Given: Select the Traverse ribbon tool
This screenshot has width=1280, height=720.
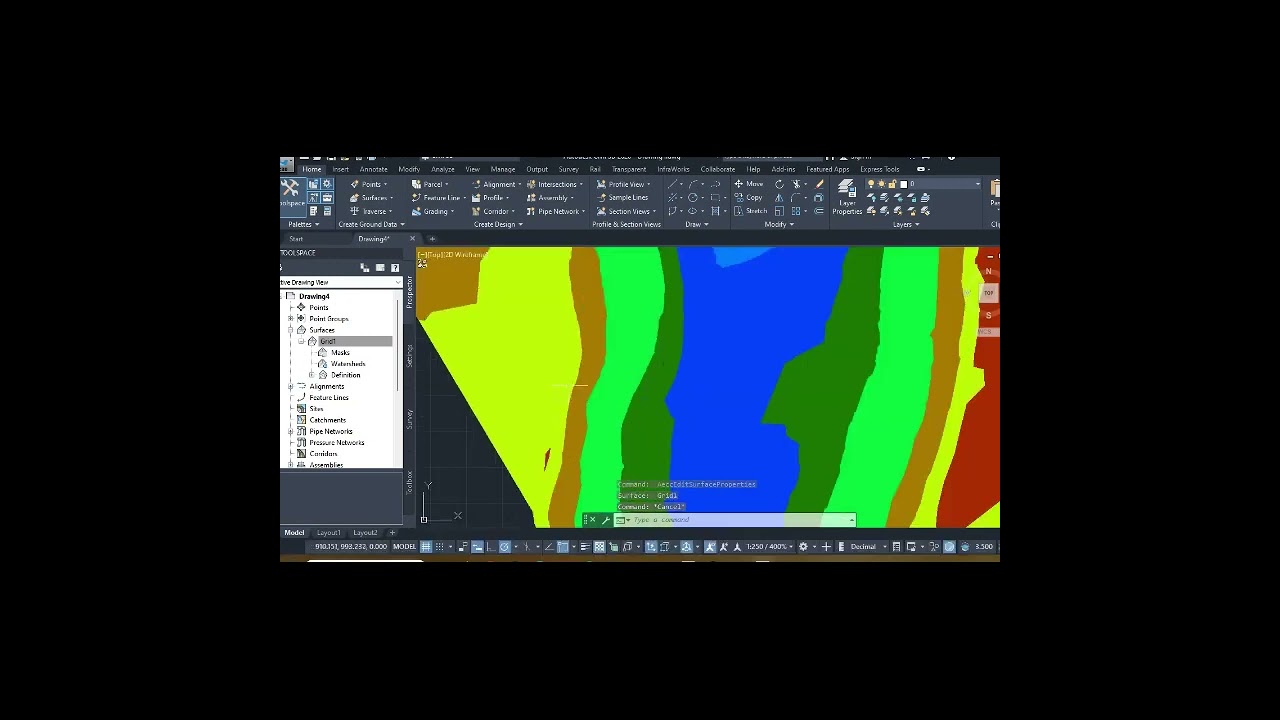Looking at the screenshot, I should coord(372,211).
